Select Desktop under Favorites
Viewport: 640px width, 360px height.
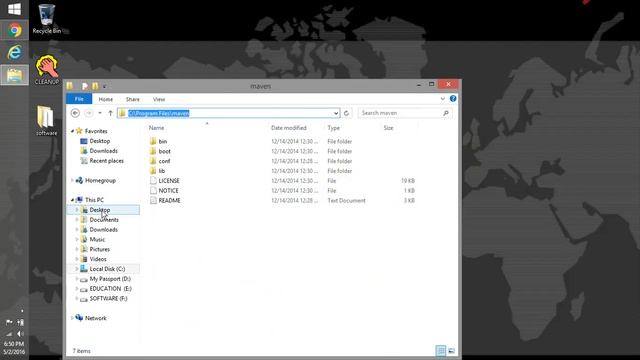pos(100,141)
